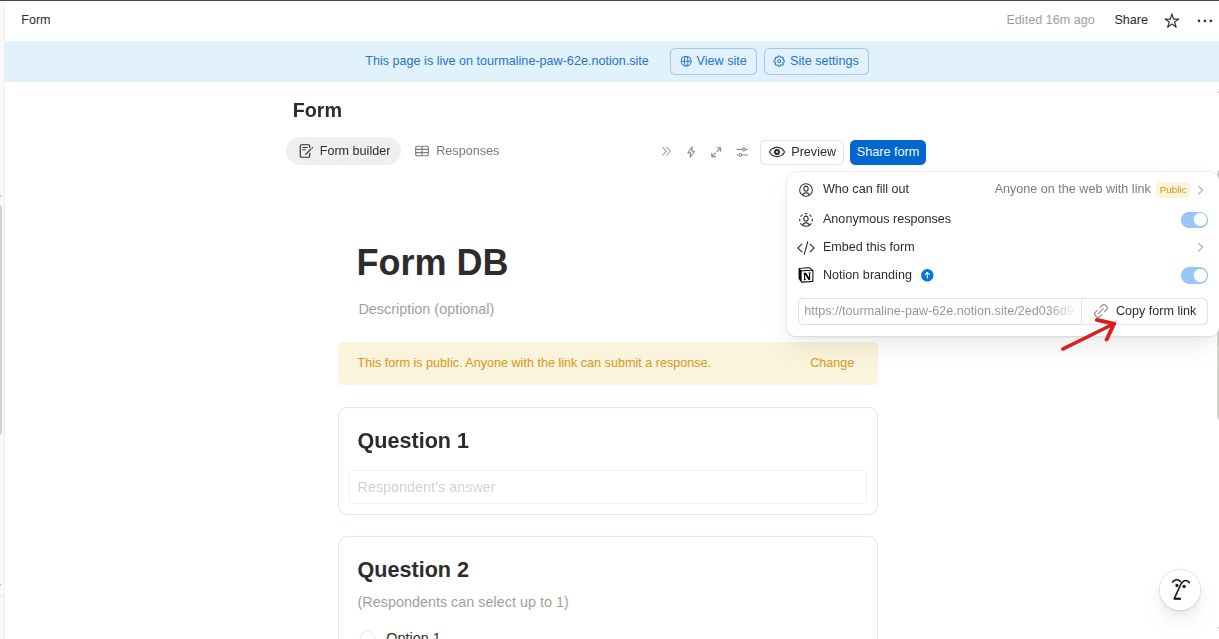1219x639 pixels.
Task: Open the Notion AI assistant floating icon
Action: [1179, 590]
